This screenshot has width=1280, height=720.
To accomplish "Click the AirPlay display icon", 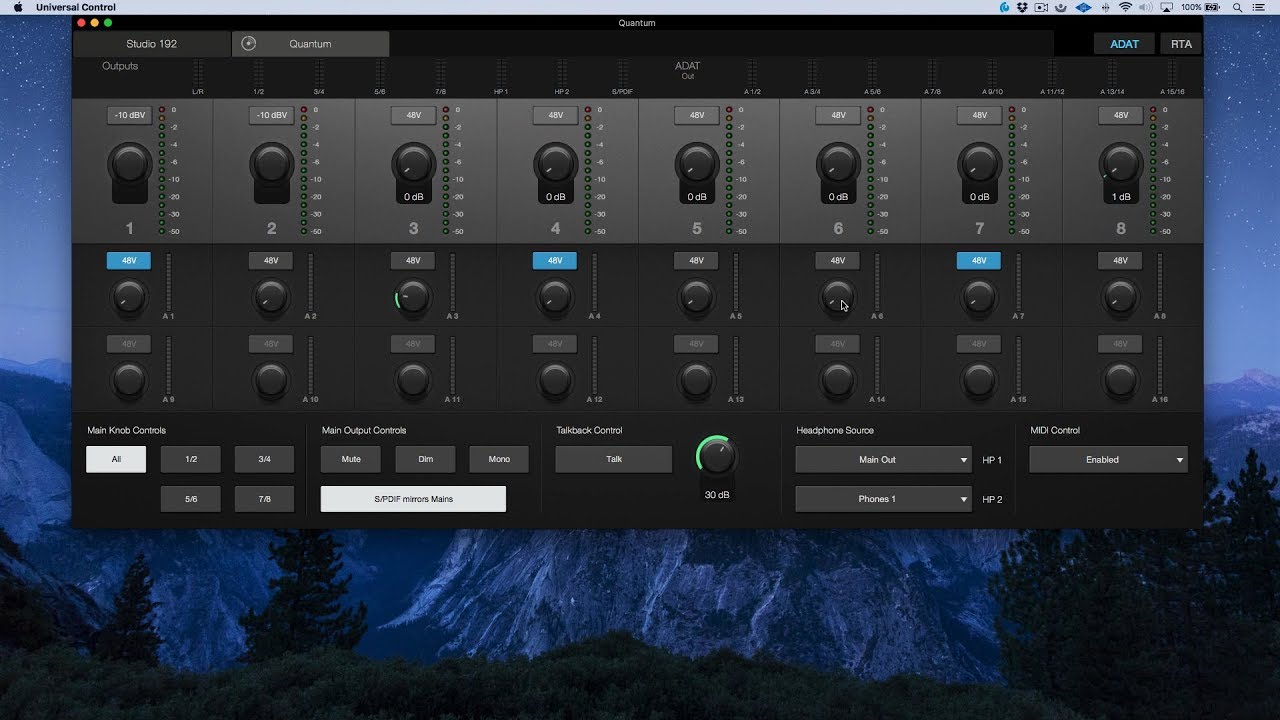I will click(x=1166, y=7).
